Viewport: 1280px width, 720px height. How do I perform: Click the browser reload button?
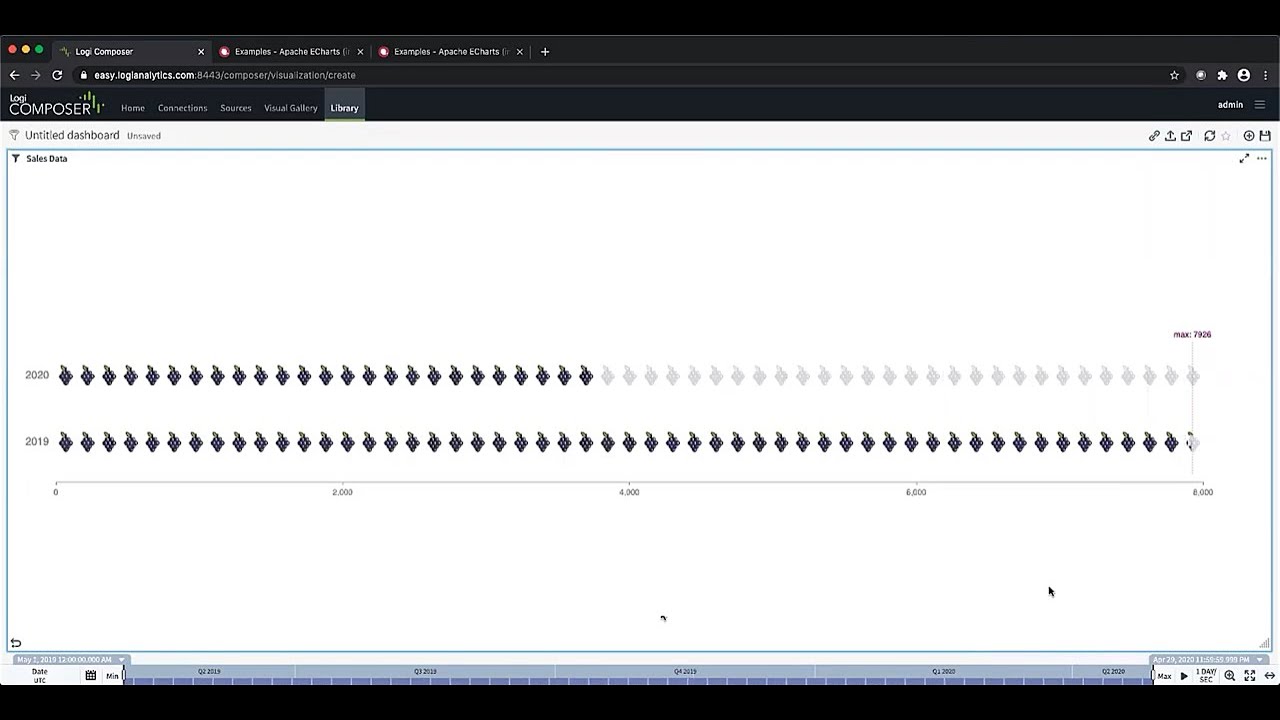57,75
